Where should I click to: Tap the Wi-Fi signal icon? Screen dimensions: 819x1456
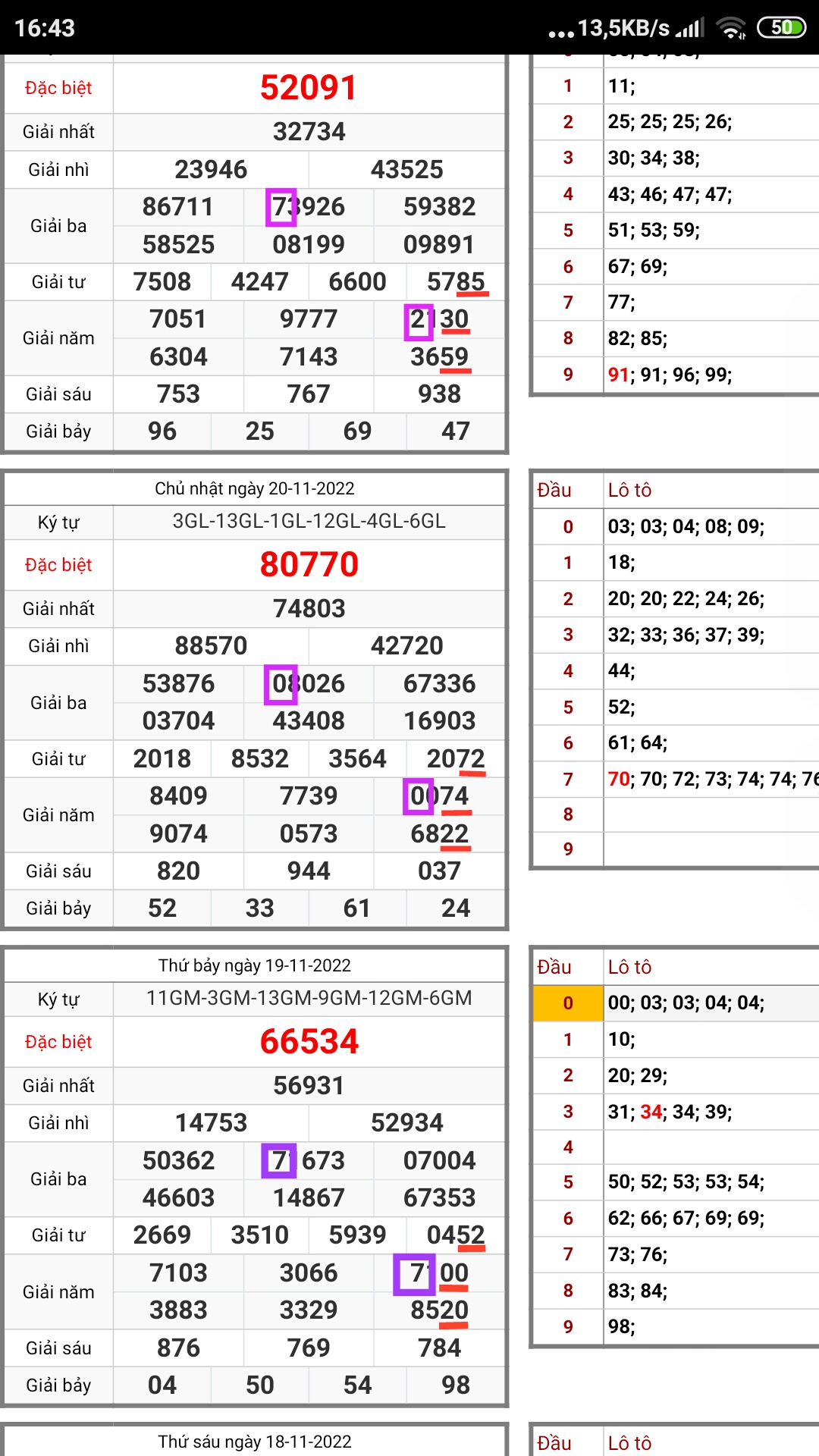732,28
